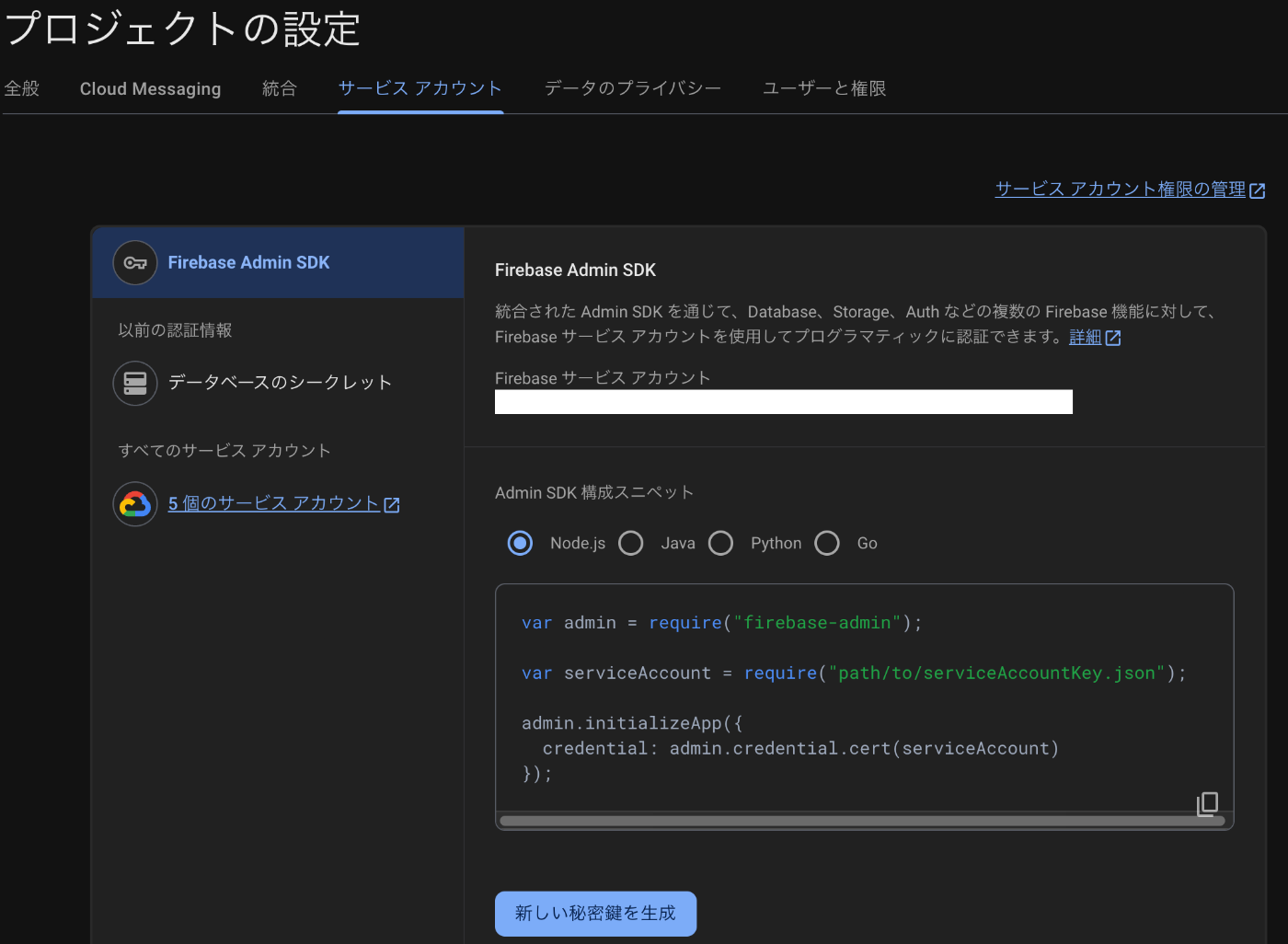The image size is (1288, 944).
Task: Select Firebase Admin SDK in the sidebar
Action: tap(278, 263)
